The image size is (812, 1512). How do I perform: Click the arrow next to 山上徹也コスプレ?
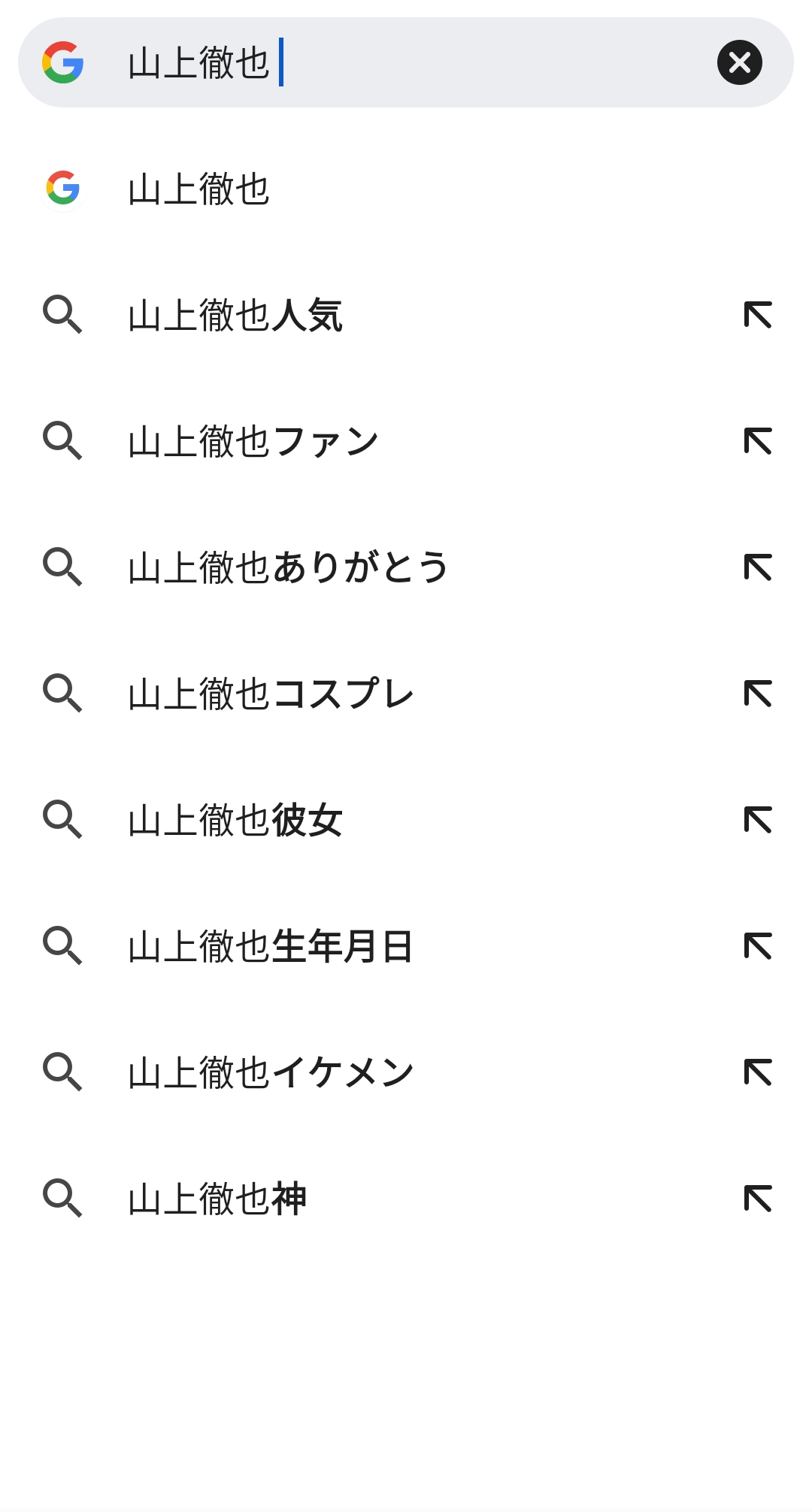(x=758, y=694)
